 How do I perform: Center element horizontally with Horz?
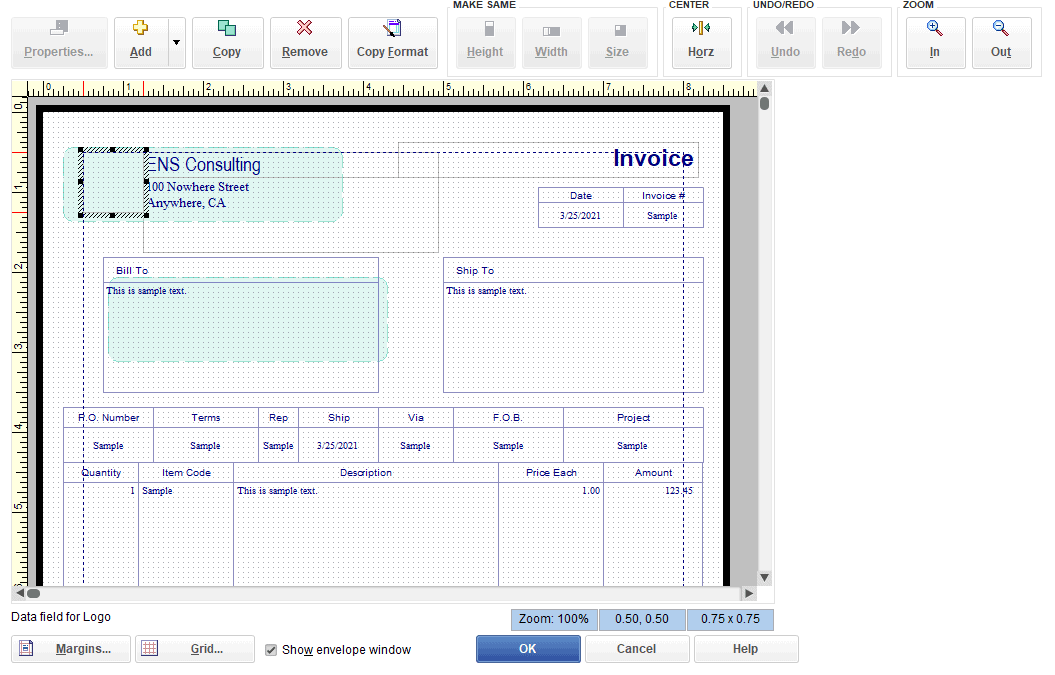click(x=701, y=43)
